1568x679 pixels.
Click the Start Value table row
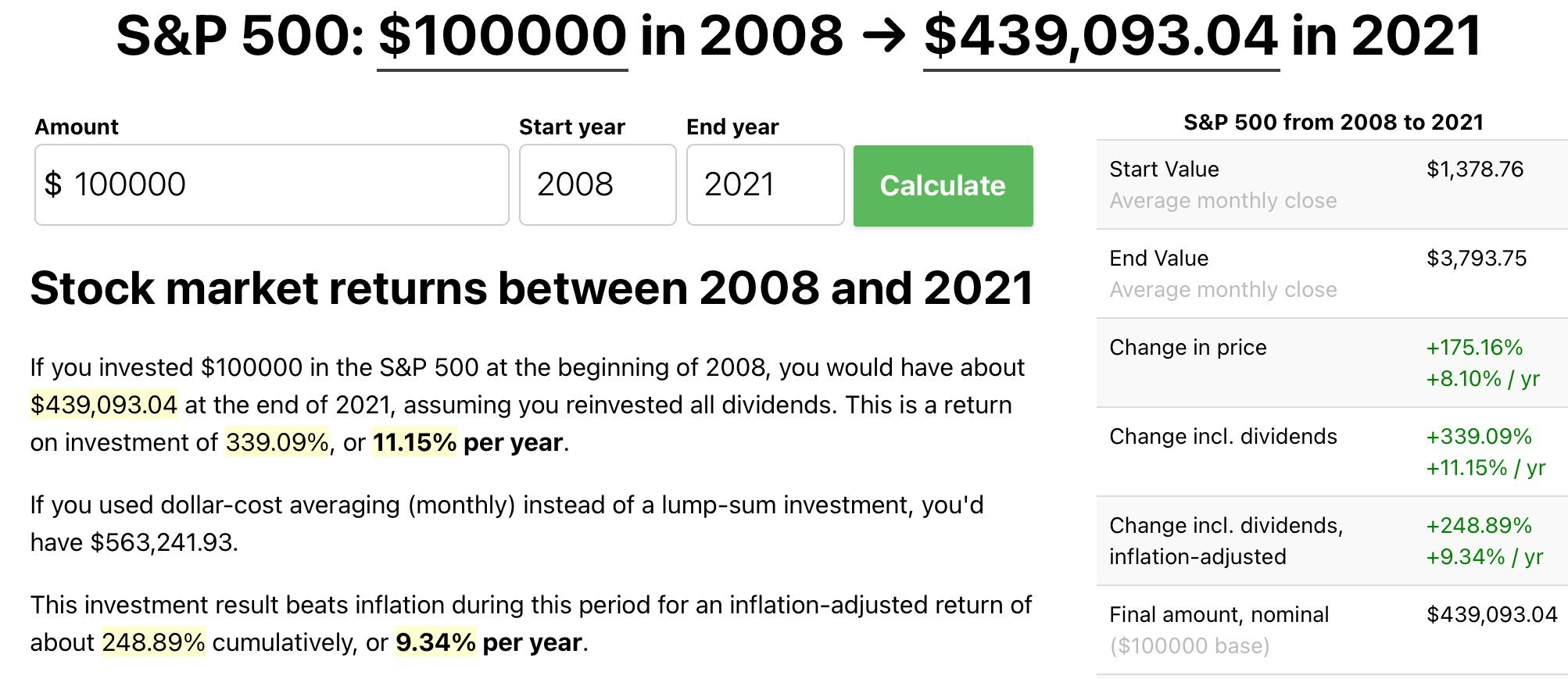click(x=1331, y=184)
